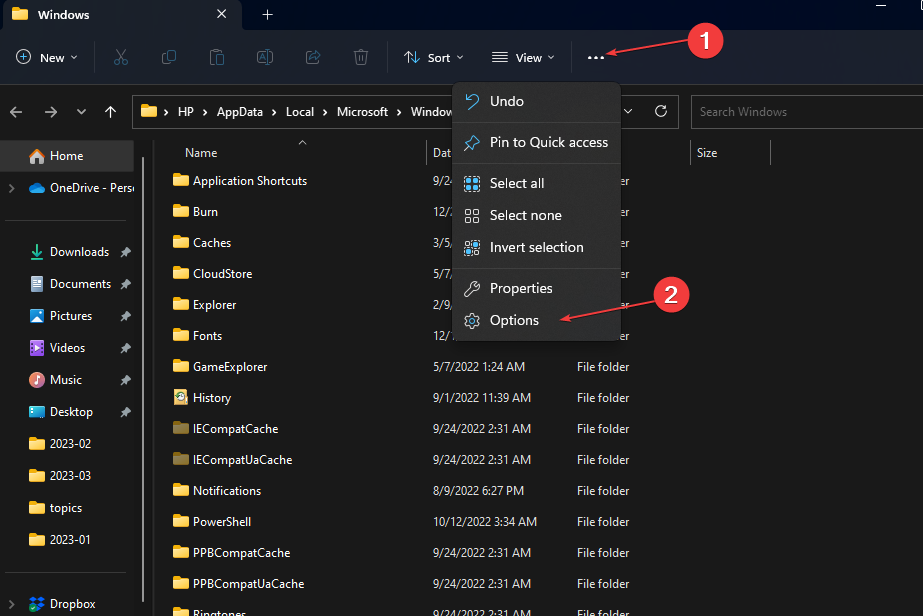Choose Properties from the menu
Image resolution: width=923 pixels, height=616 pixels.
click(536, 289)
